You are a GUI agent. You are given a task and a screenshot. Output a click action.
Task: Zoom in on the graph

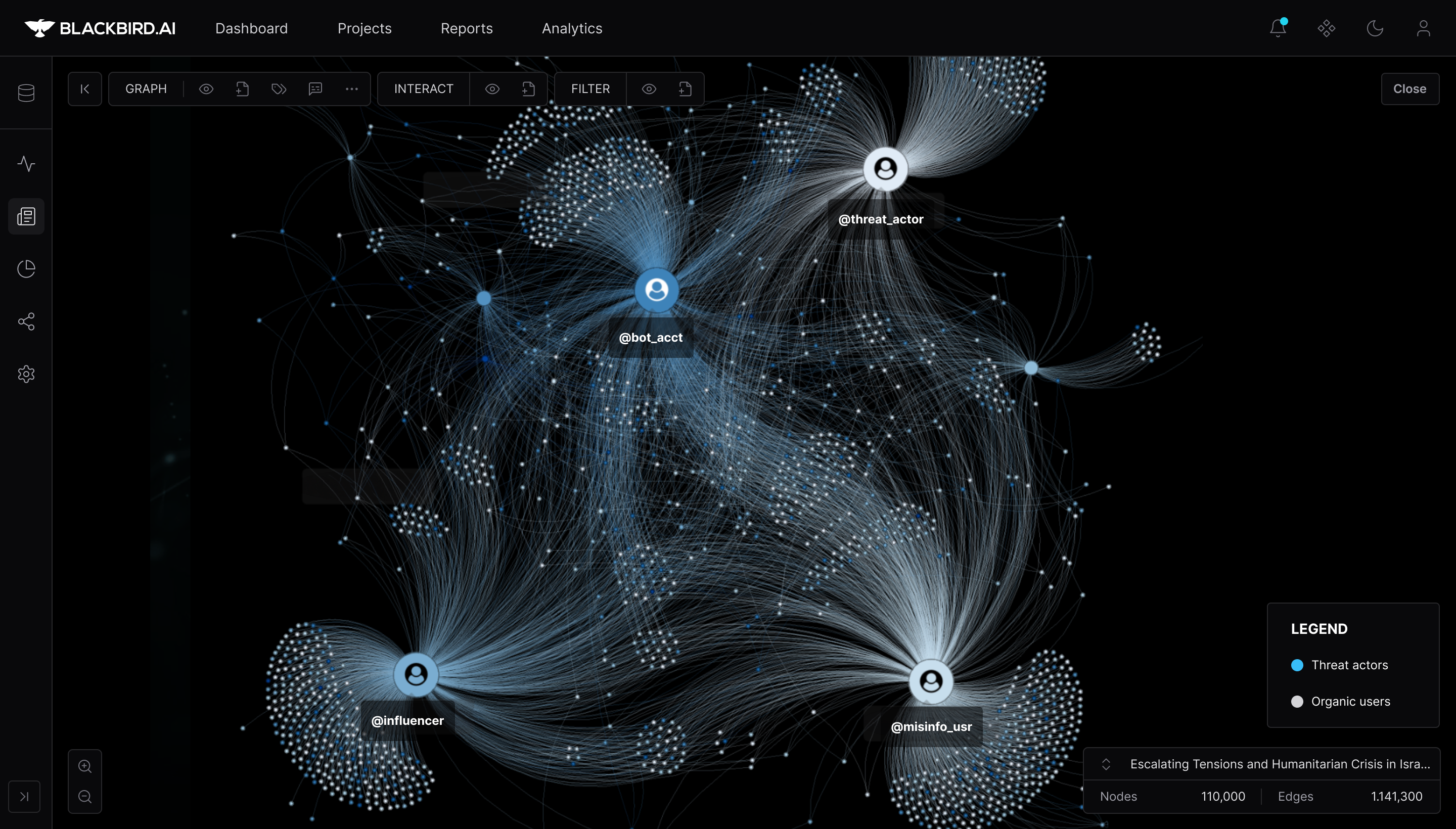(85, 766)
